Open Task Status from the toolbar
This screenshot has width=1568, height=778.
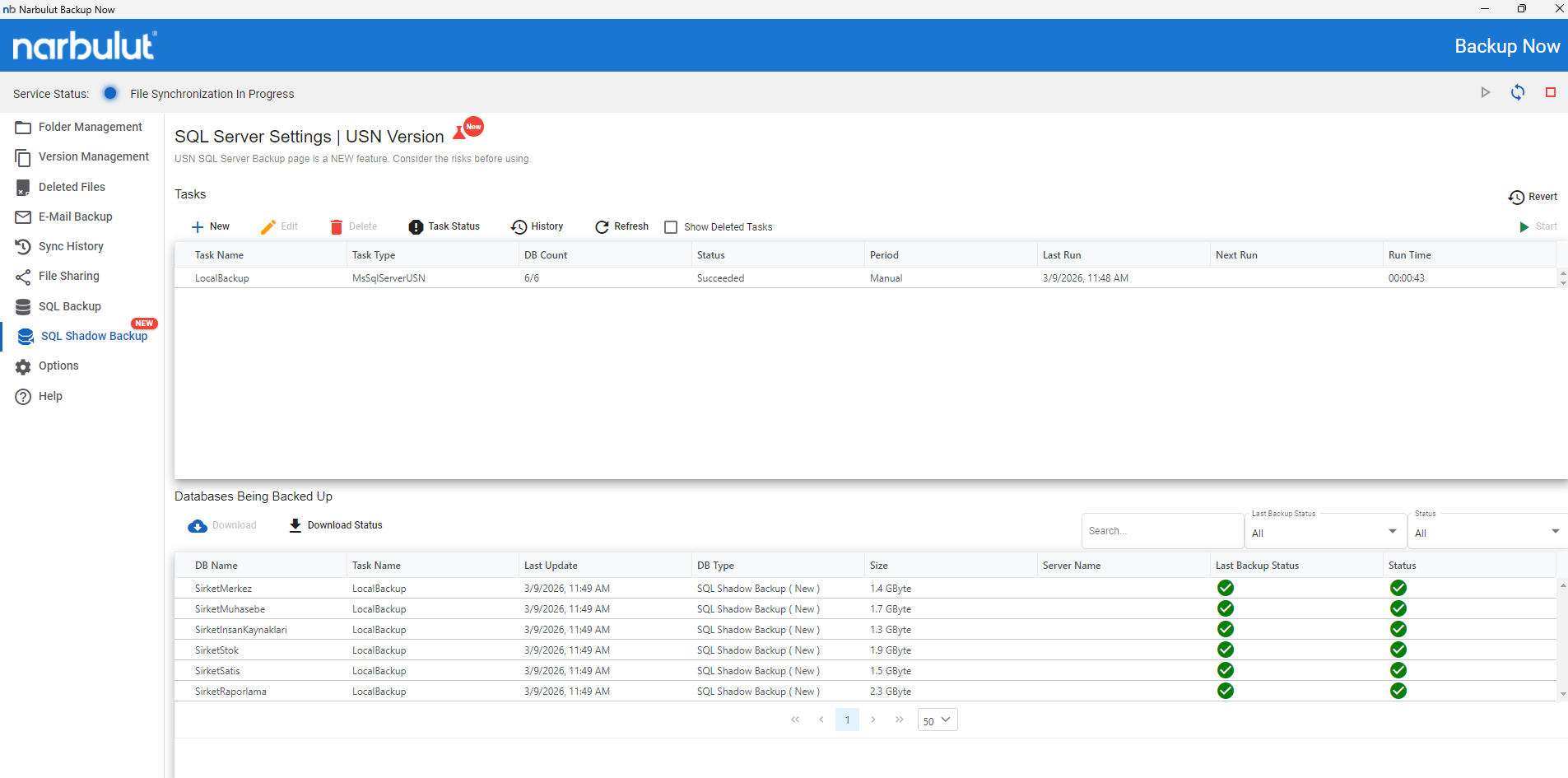coord(444,227)
